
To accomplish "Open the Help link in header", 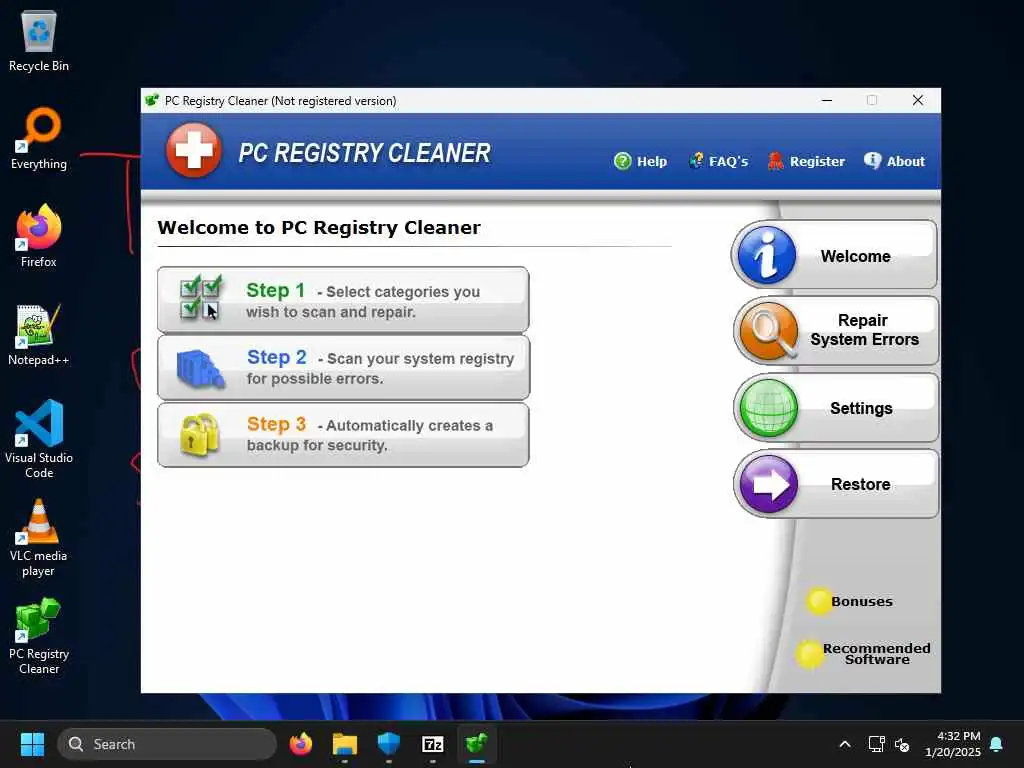I will tap(640, 161).
